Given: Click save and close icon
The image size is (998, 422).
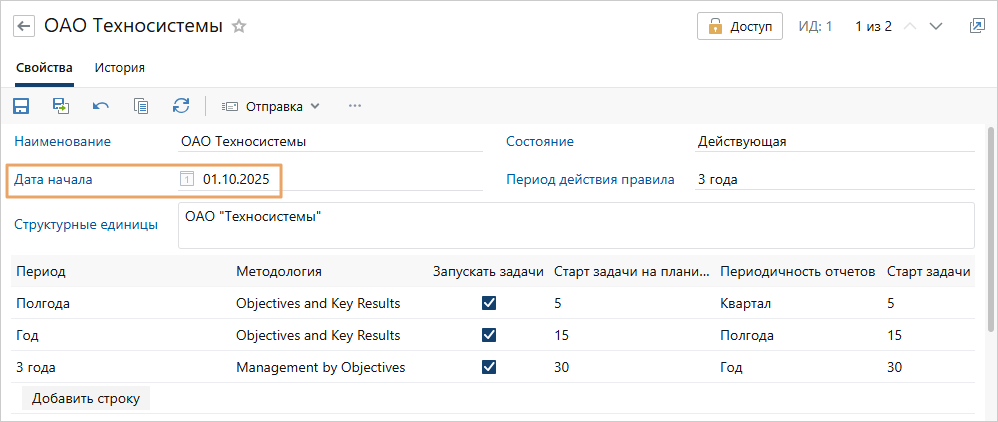Looking at the screenshot, I should point(61,106).
